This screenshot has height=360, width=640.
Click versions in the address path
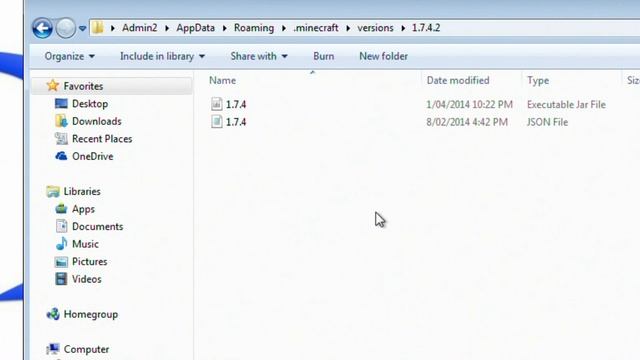[x=376, y=28]
